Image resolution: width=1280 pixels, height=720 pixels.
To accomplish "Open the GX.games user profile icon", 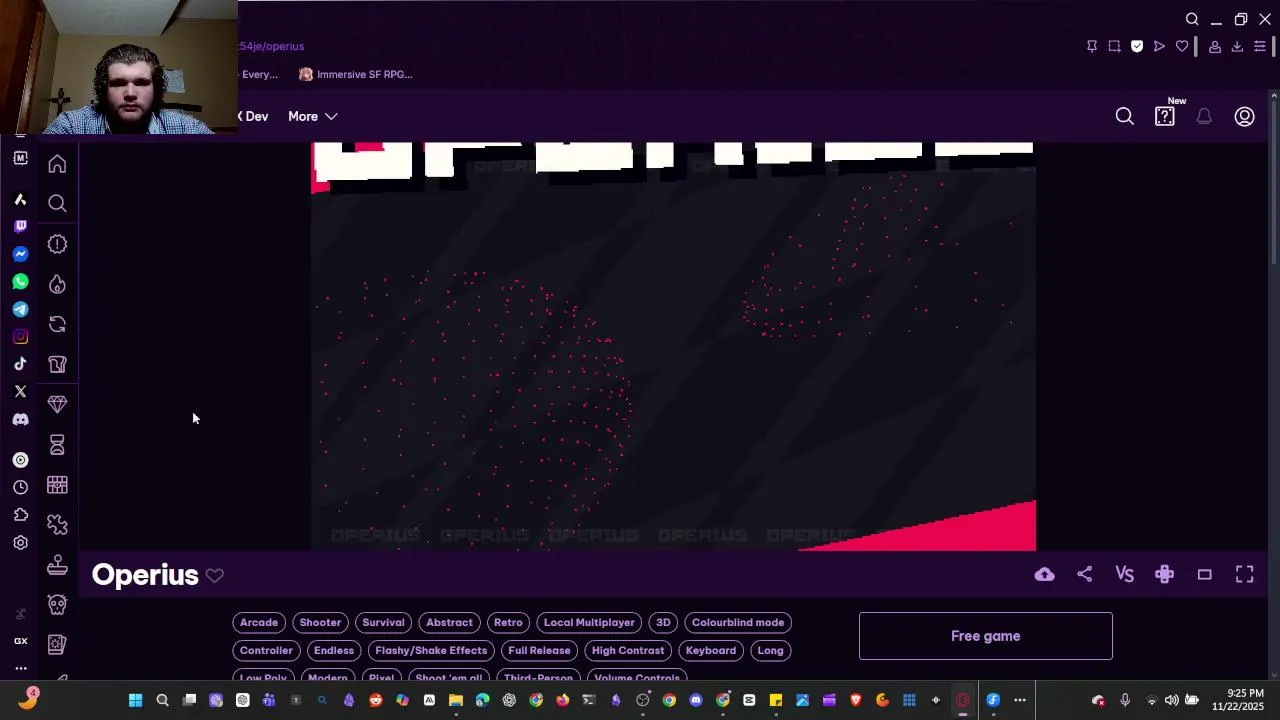I will click(x=1244, y=117).
